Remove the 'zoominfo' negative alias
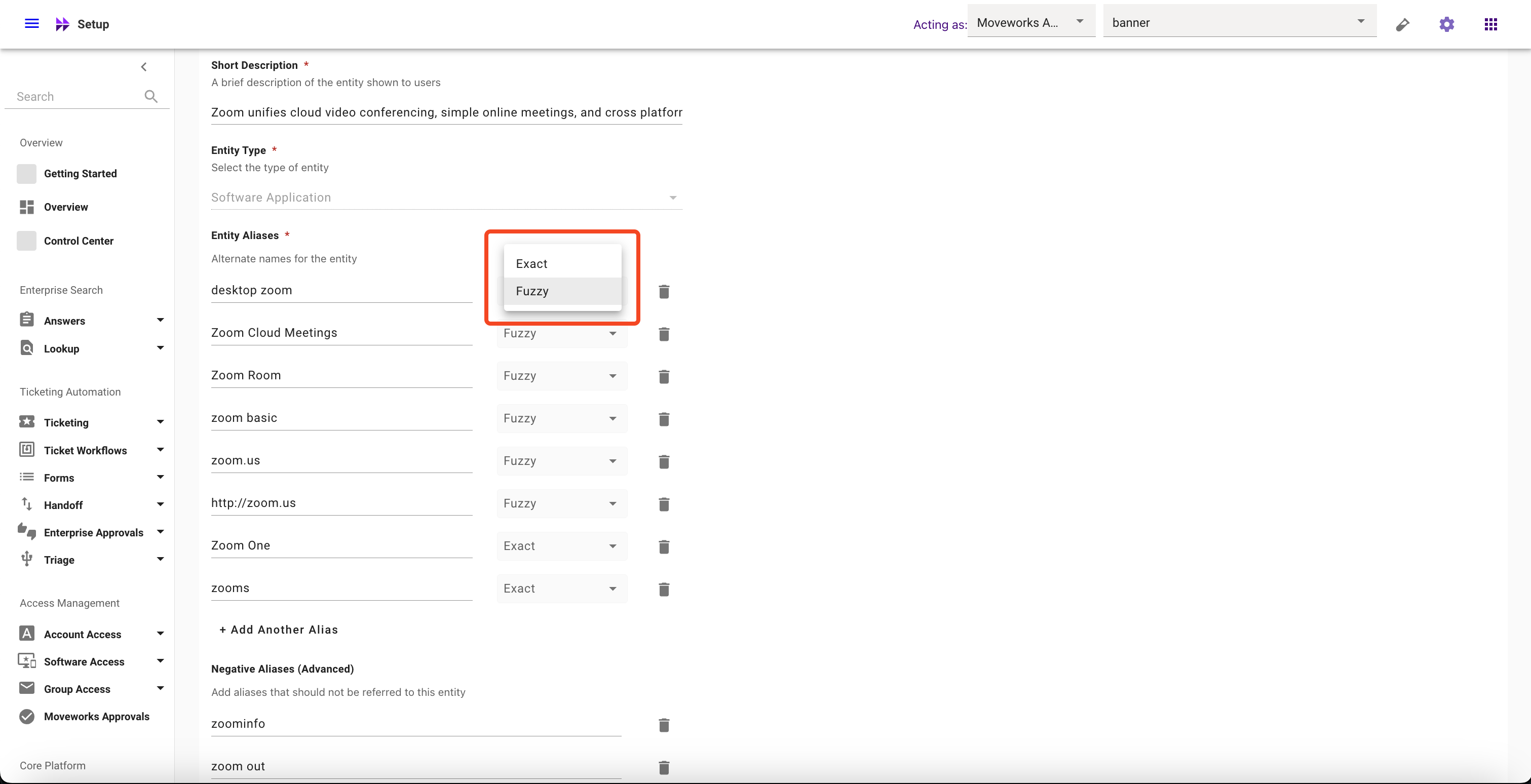The height and width of the screenshot is (784, 1531). 664,725
